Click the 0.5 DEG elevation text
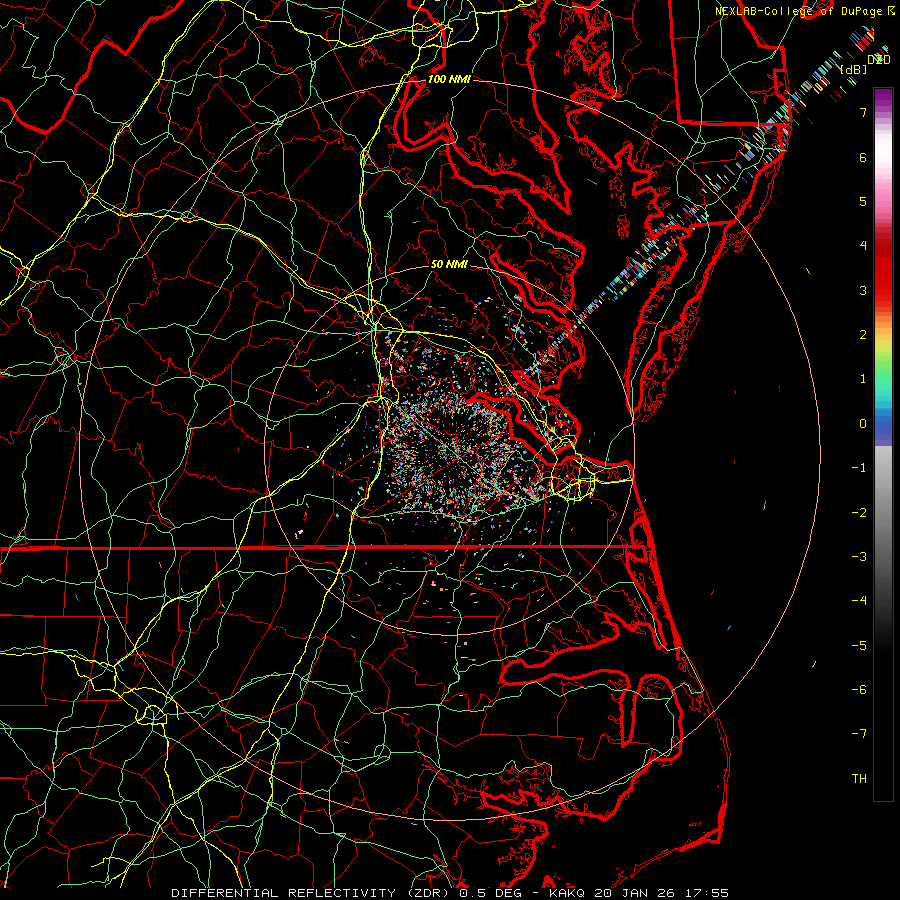The image size is (900, 900). pos(490,893)
